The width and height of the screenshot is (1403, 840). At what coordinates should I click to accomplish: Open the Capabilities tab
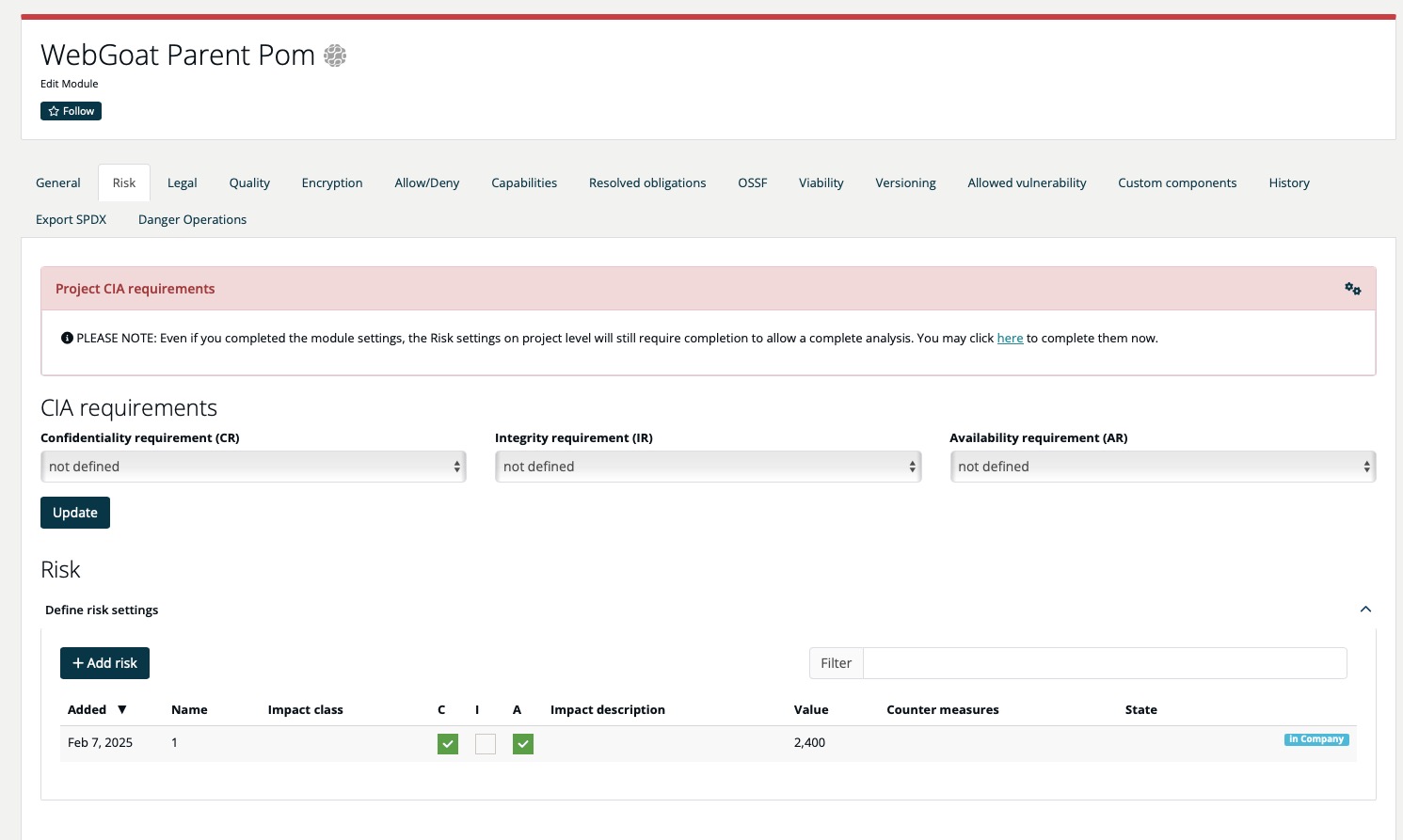click(524, 182)
